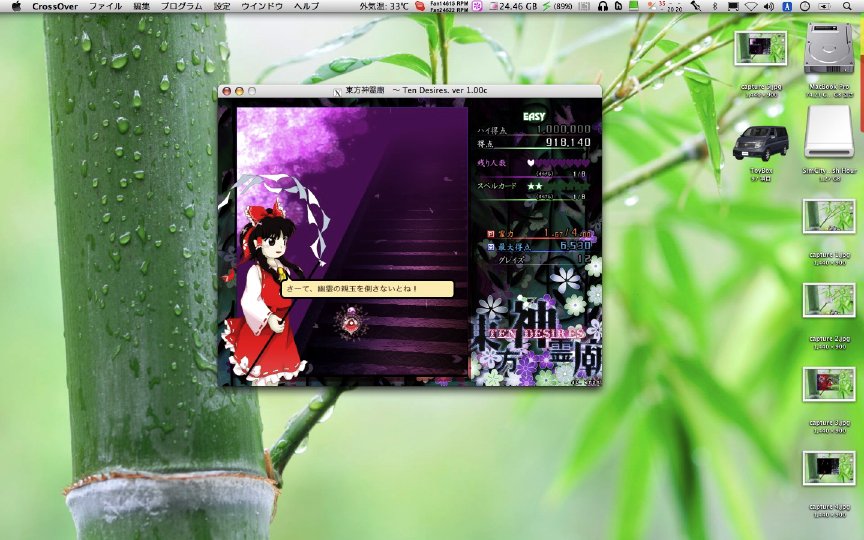
Task: Open the input source 'A' menu
Action: click(787, 7)
